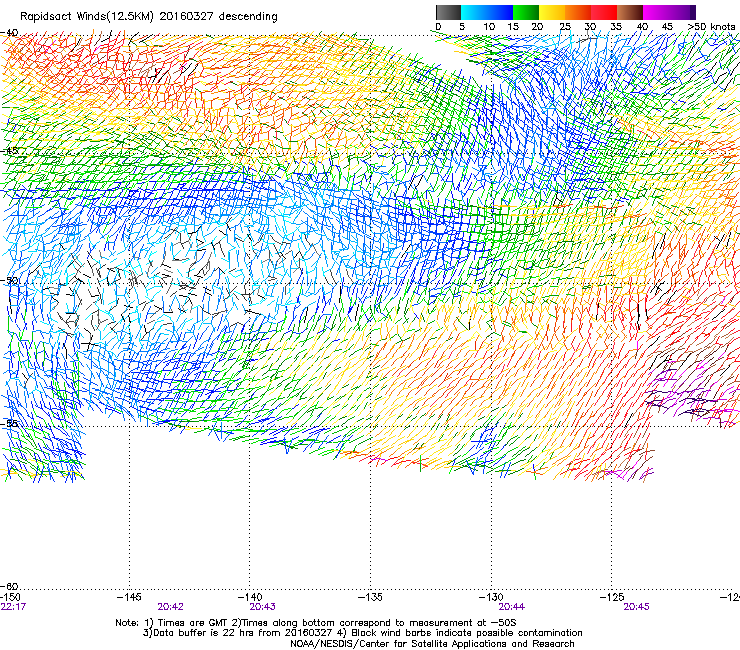Screen dimensions: 740x650
Task: Click the '-130' longitude axis label
Action: [491, 598]
